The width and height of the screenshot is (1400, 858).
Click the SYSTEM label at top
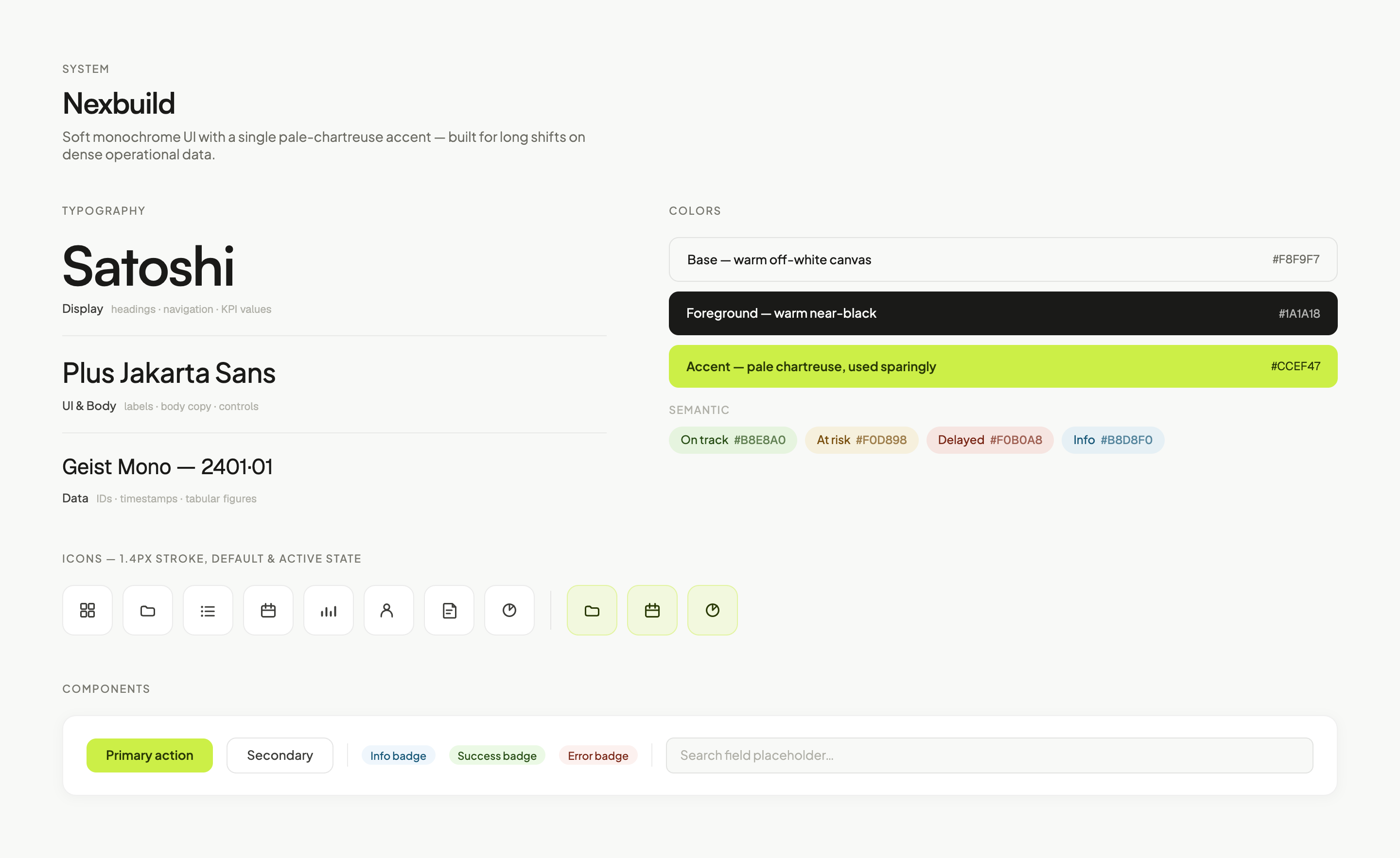86,69
